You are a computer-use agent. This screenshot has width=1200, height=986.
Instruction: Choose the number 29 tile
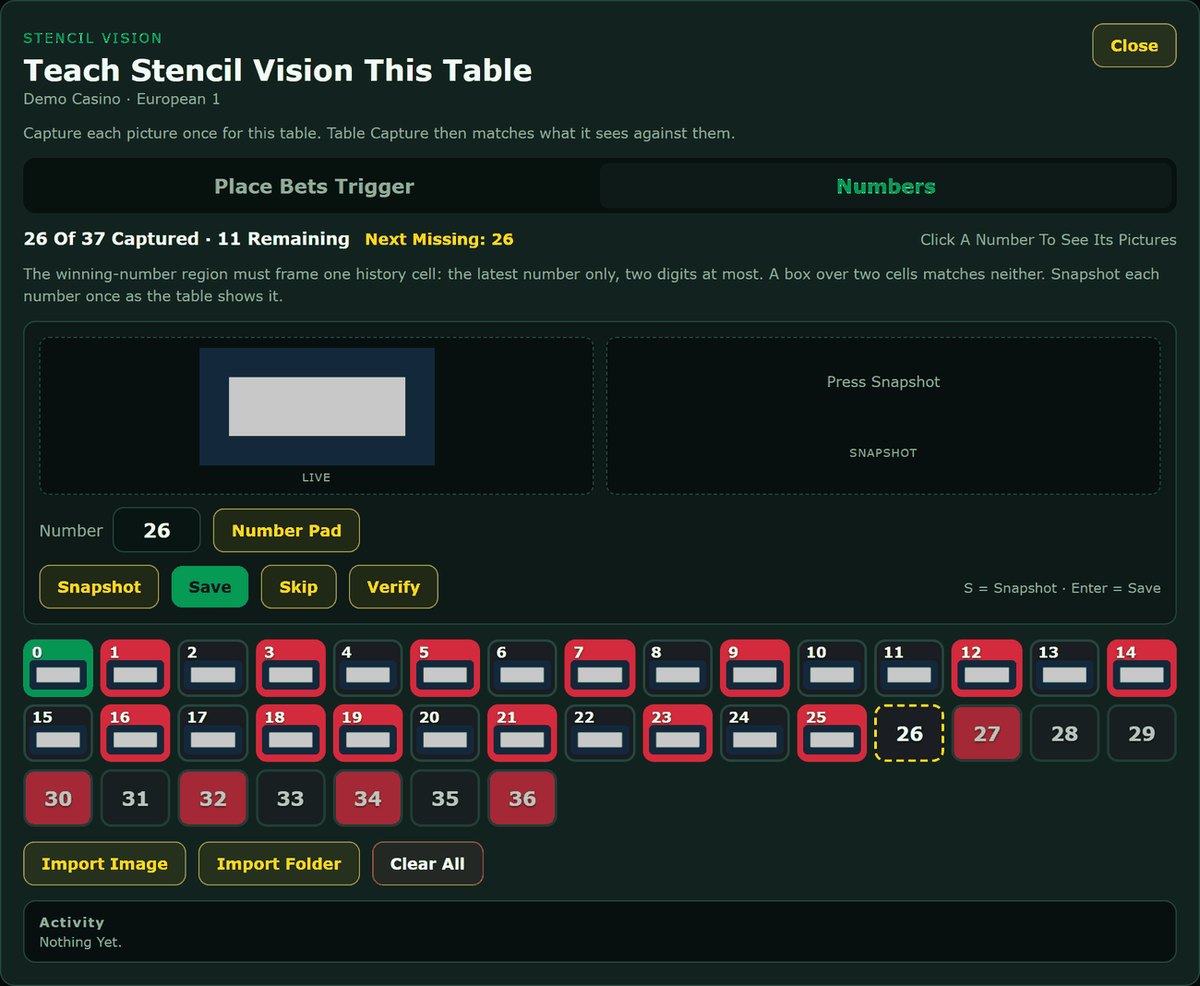[x=1142, y=733]
